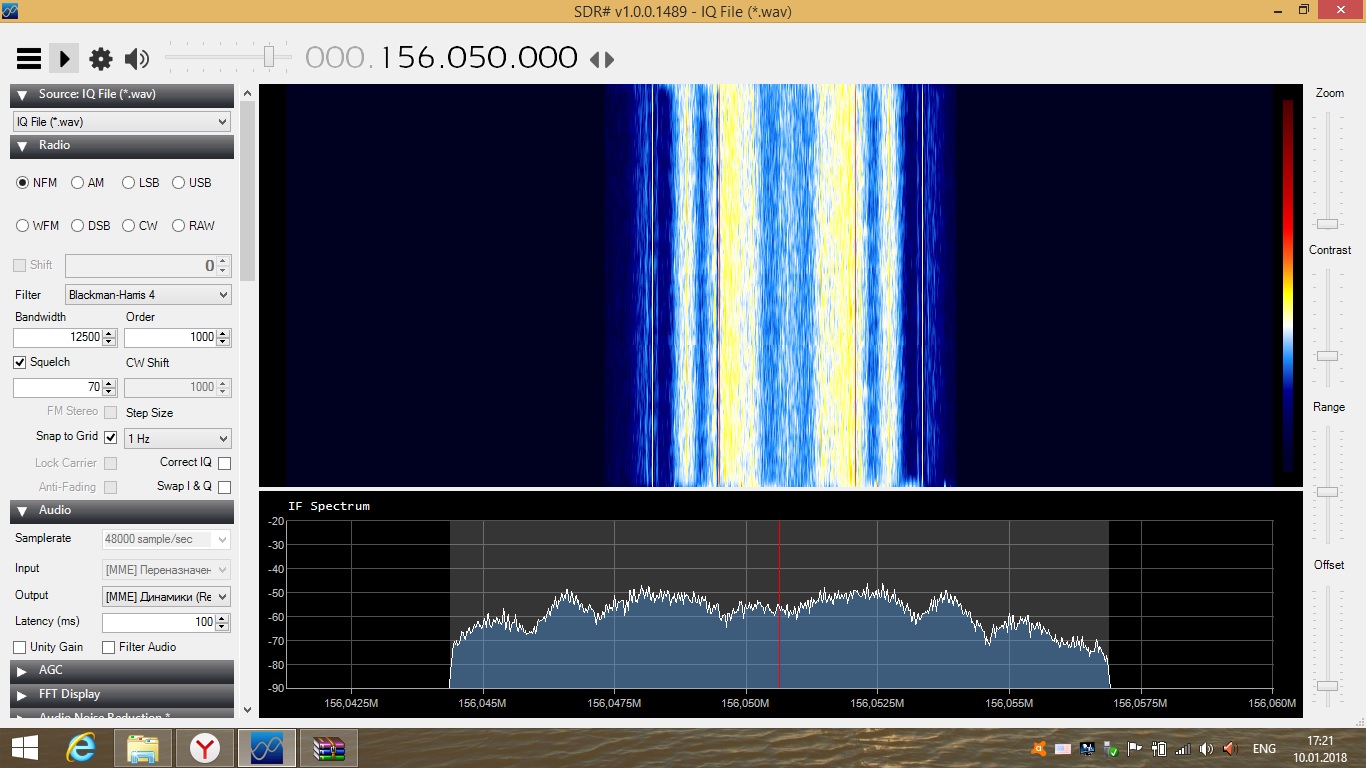The width and height of the screenshot is (1366, 768).
Task: Click the Contrast slider handle
Action: point(1326,356)
